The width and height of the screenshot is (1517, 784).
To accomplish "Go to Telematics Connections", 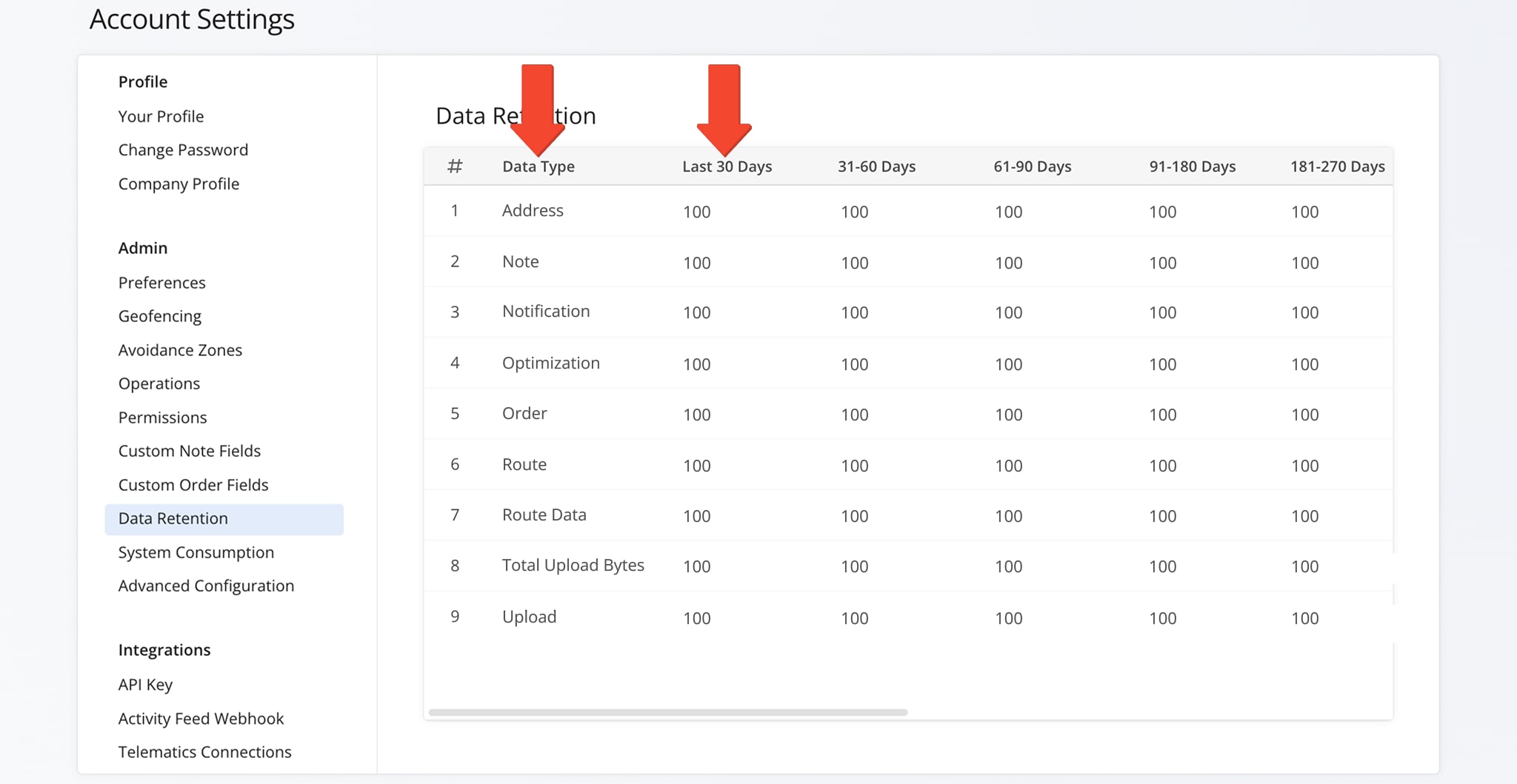I will (x=204, y=752).
